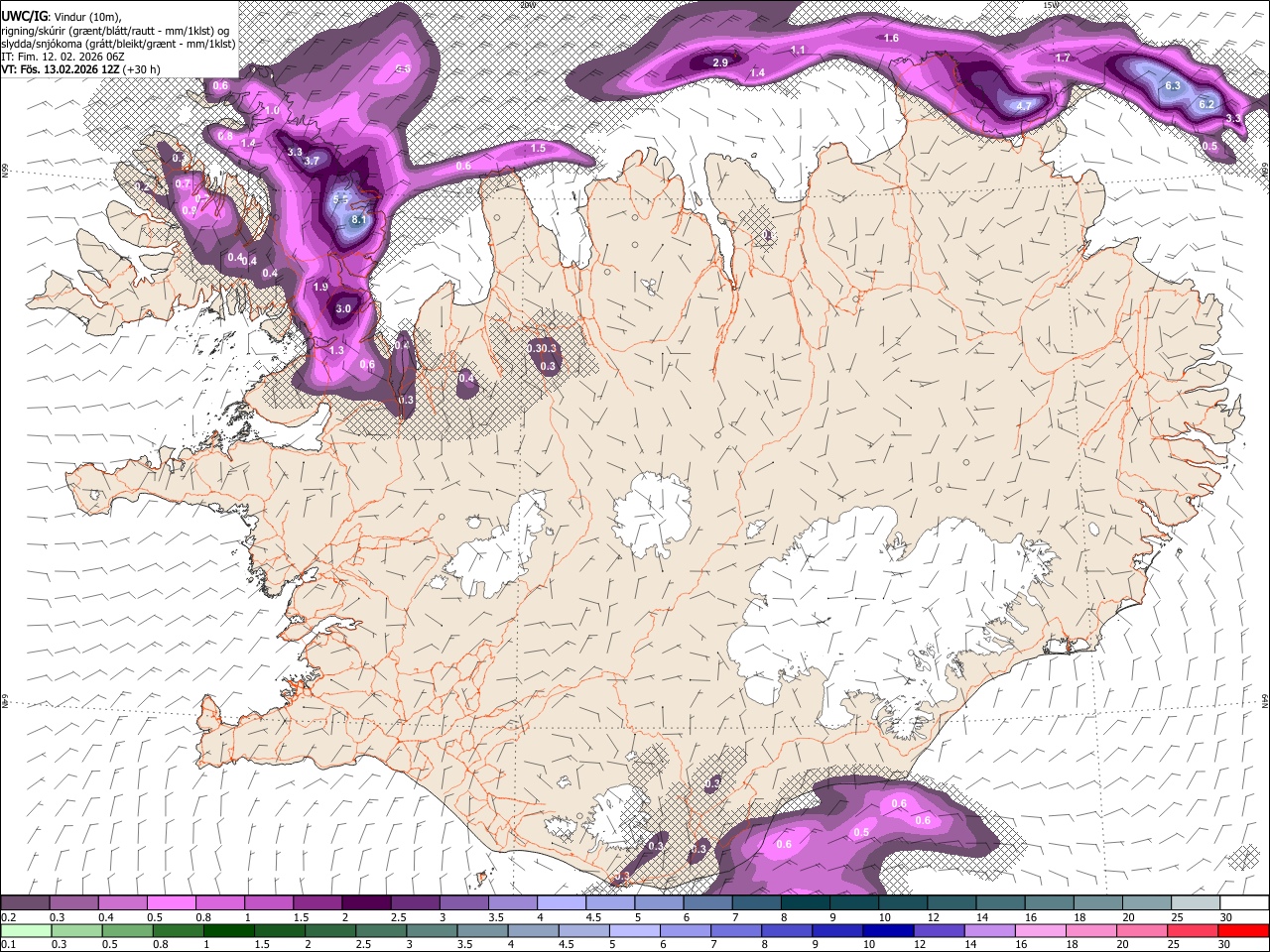Select the 2.9 value in the northern band

point(721,62)
